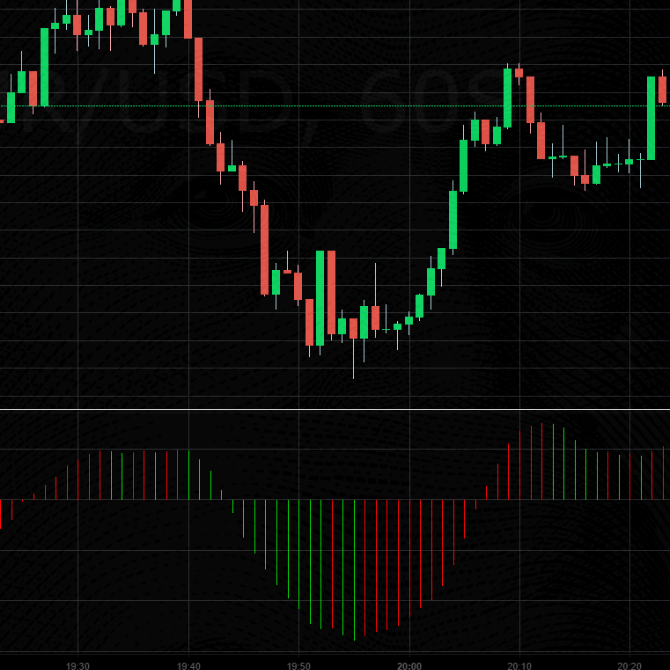Select the 19:50 label on time axis

click(x=298, y=664)
